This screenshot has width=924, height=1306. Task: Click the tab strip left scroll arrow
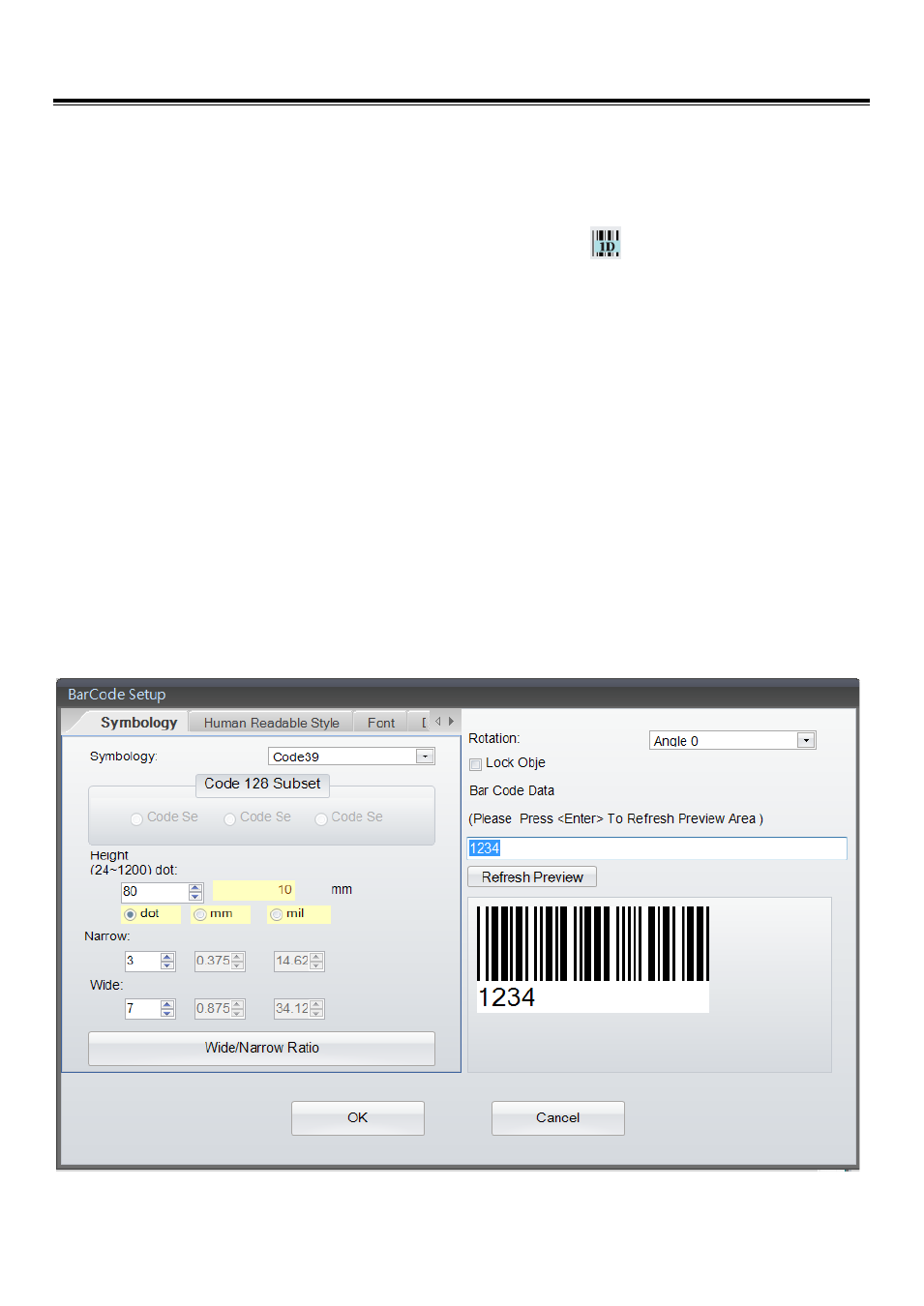click(x=437, y=722)
